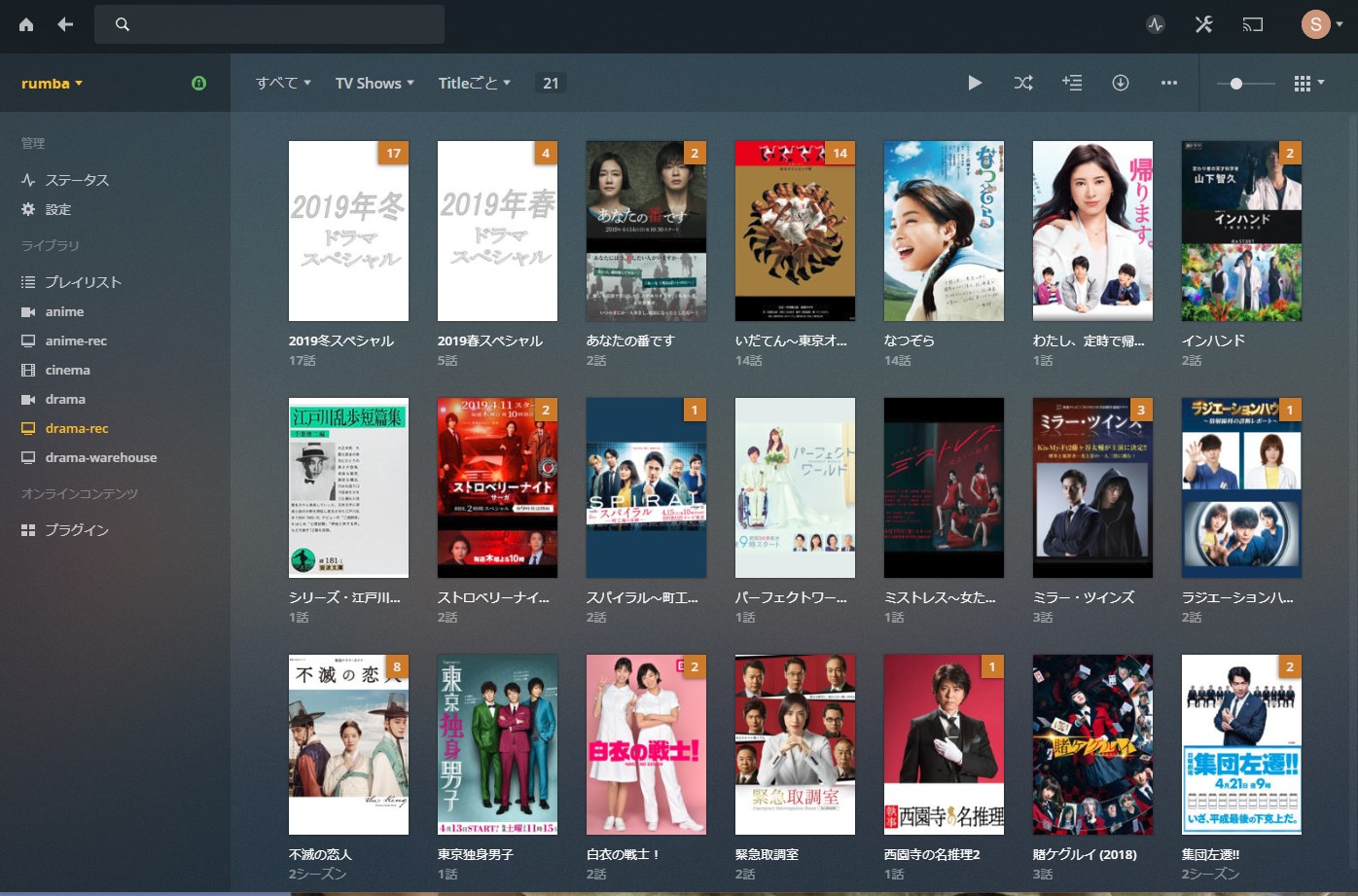This screenshot has height=896, width=1358.
Task: Open ミストレス poster
Action: 944,487
